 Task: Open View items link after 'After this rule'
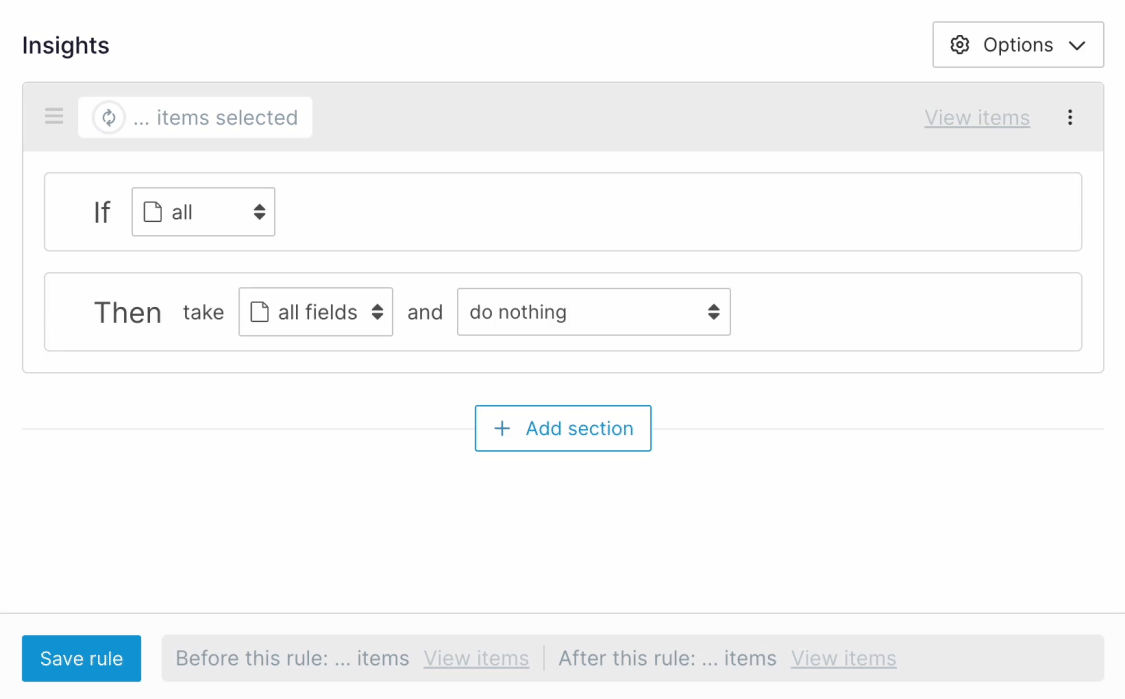[x=843, y=658]
